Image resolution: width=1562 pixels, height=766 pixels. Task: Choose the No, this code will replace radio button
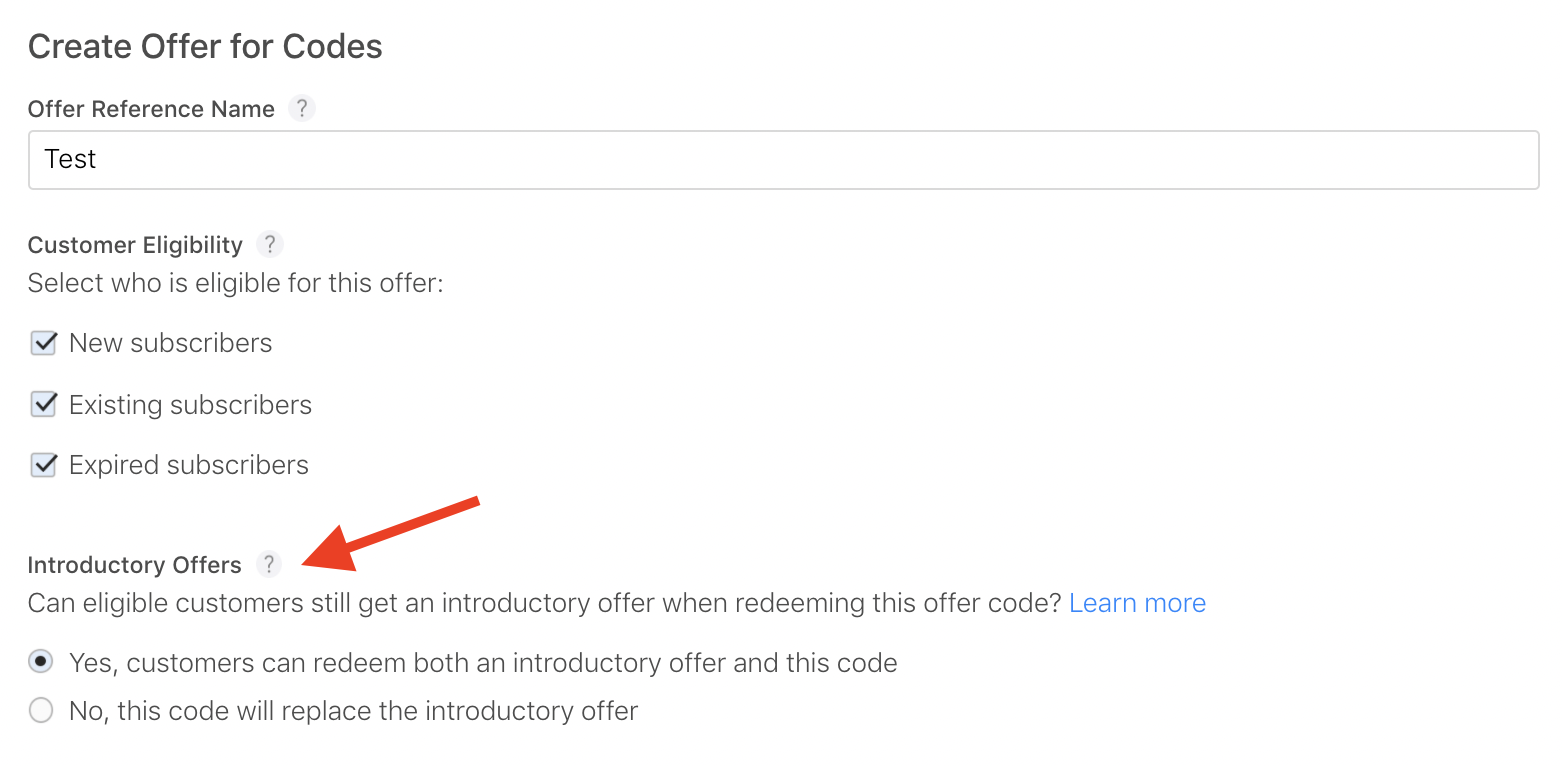pos(41,711)
